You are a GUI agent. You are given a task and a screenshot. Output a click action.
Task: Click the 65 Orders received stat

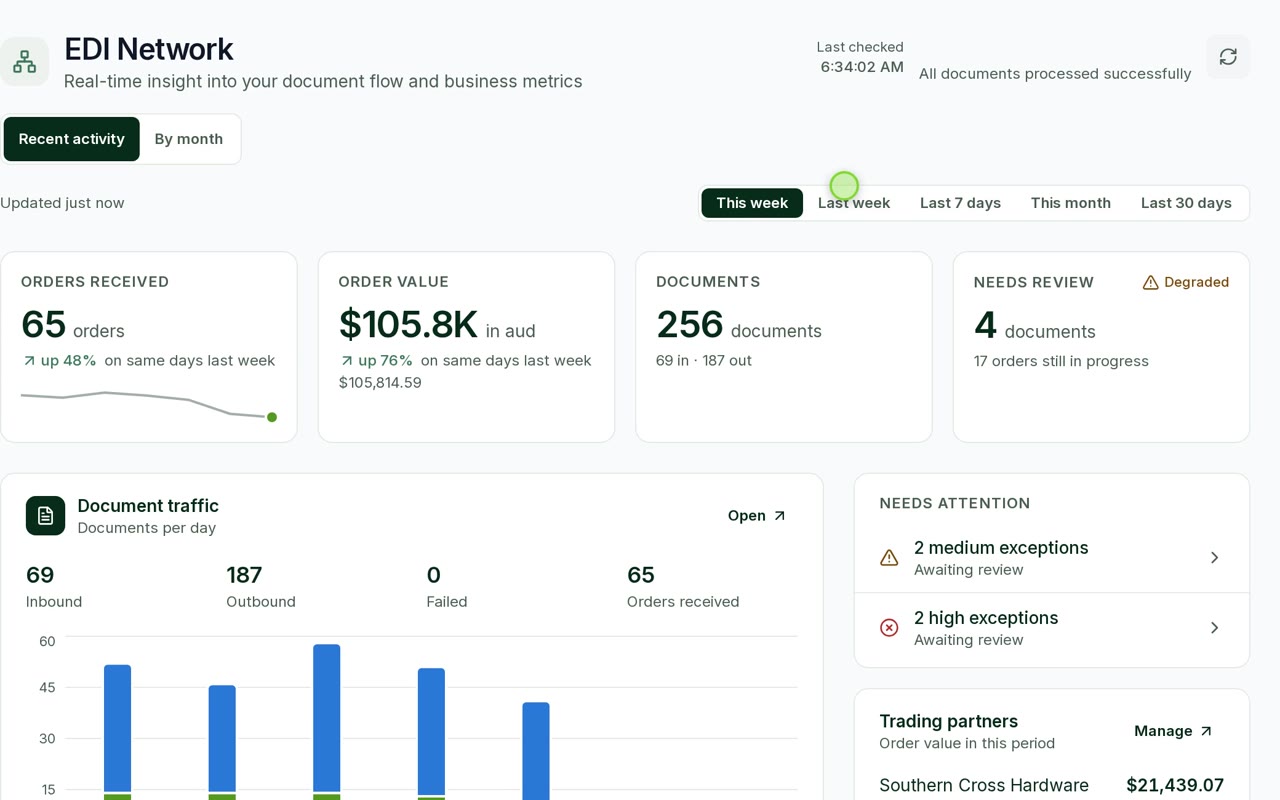[683, 587]
